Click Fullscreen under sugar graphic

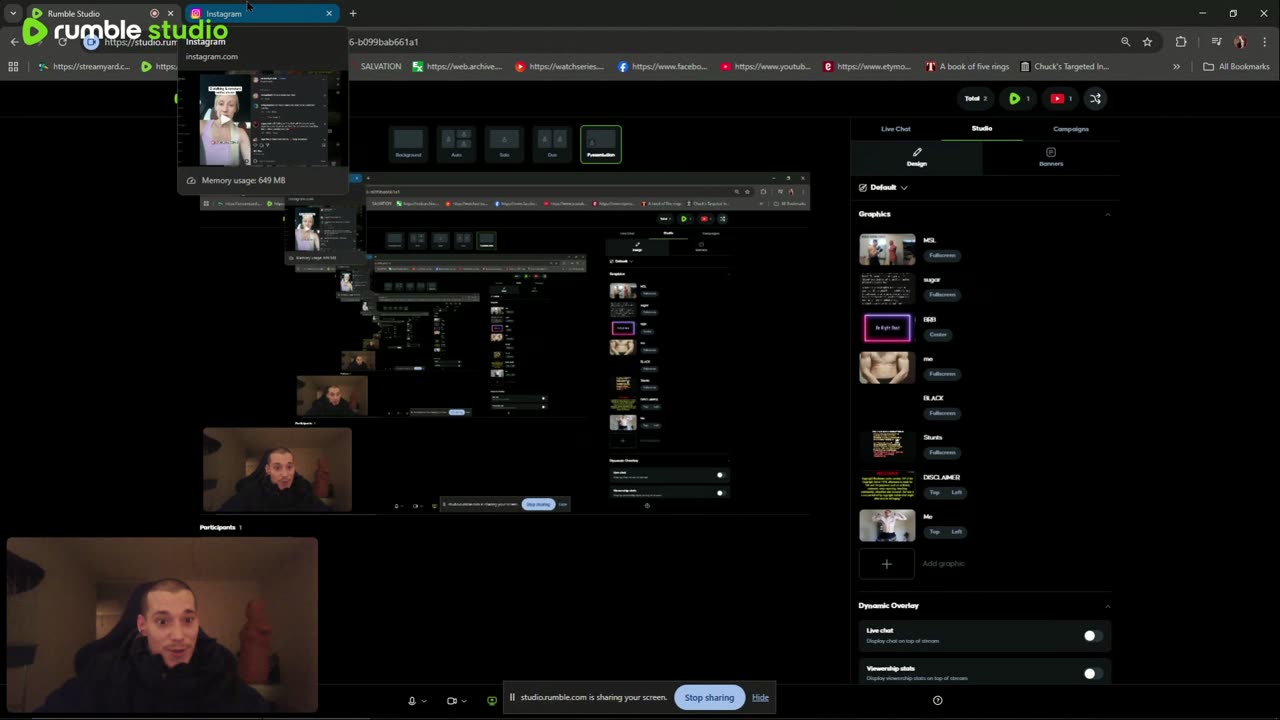(942, 295)
